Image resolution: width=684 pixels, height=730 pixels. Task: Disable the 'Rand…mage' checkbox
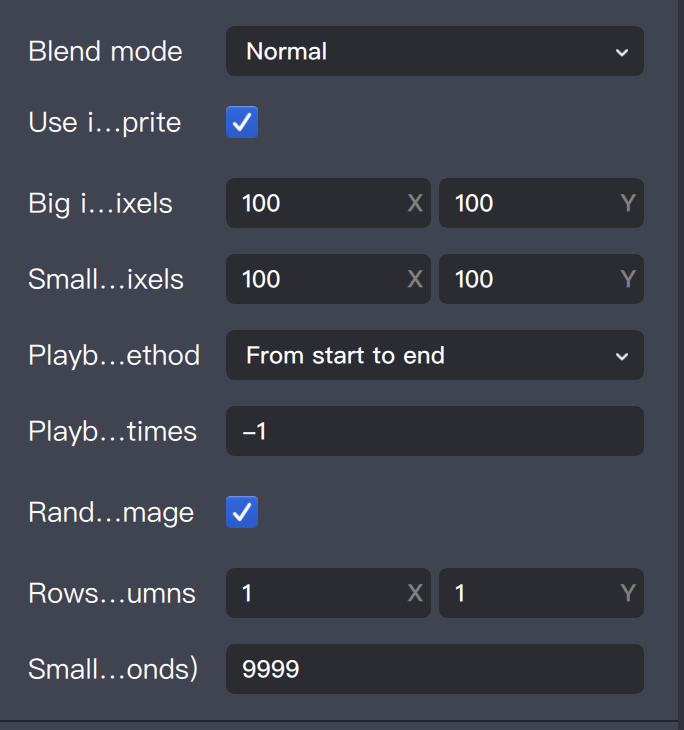[242, 513]
